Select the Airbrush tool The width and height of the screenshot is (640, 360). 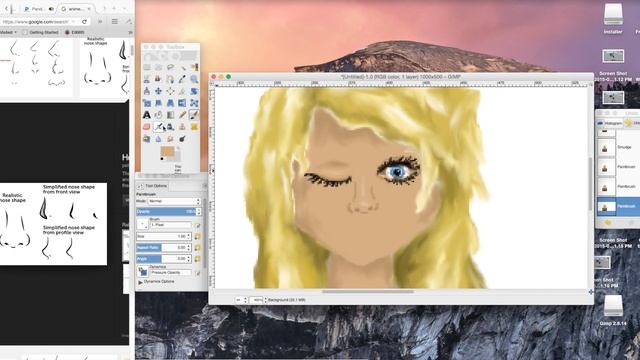tap(159, 127)
